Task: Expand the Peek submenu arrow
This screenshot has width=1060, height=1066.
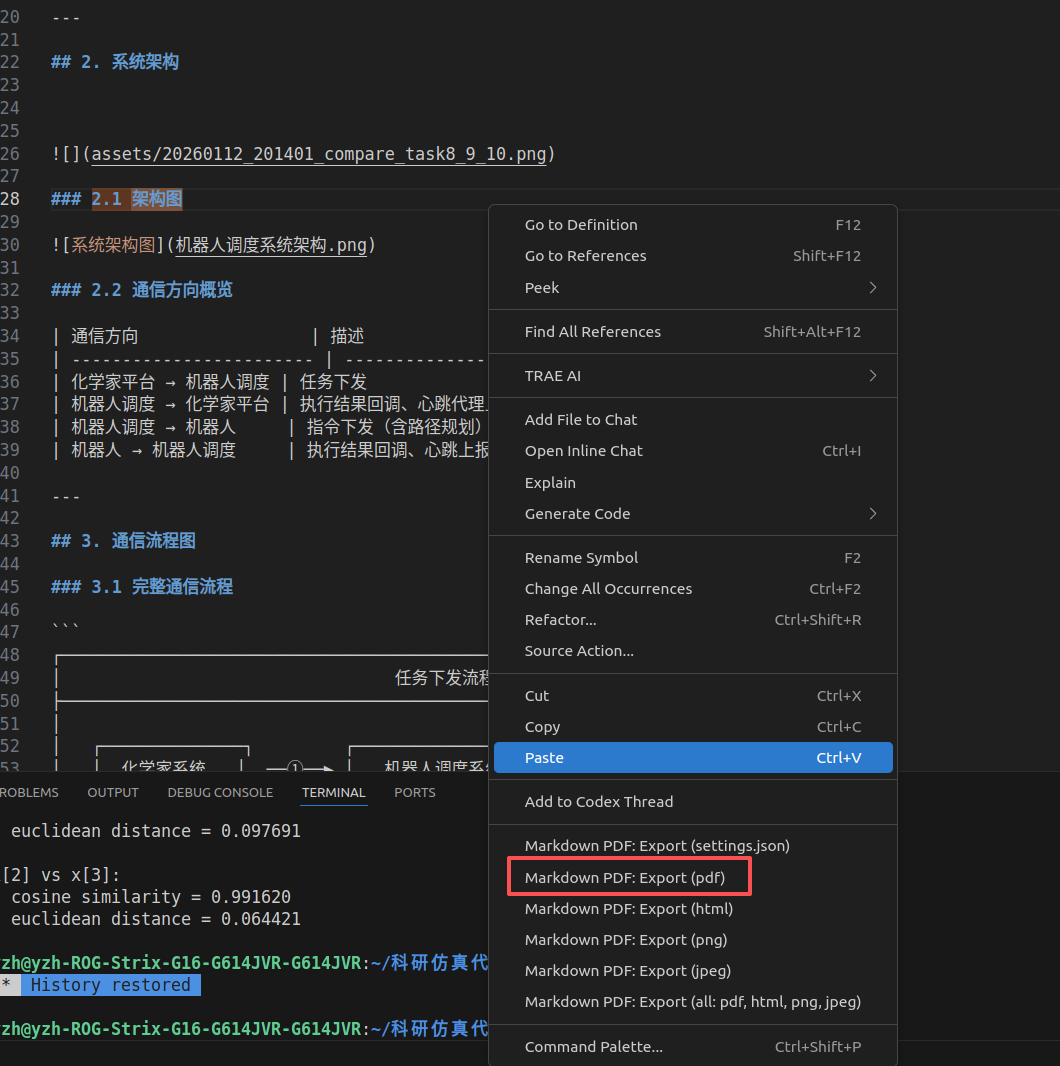Action: 872,288
